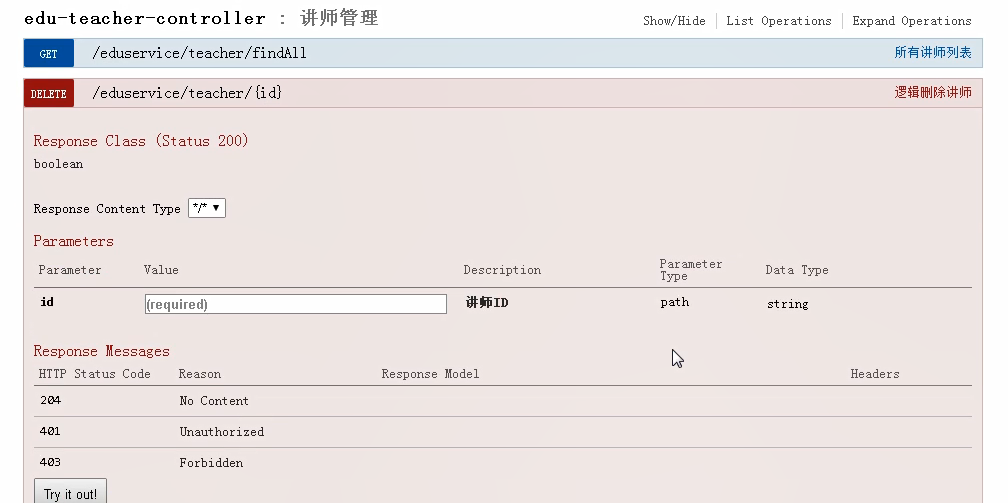
Task: Click the string data type value
Action: [788, 304]
